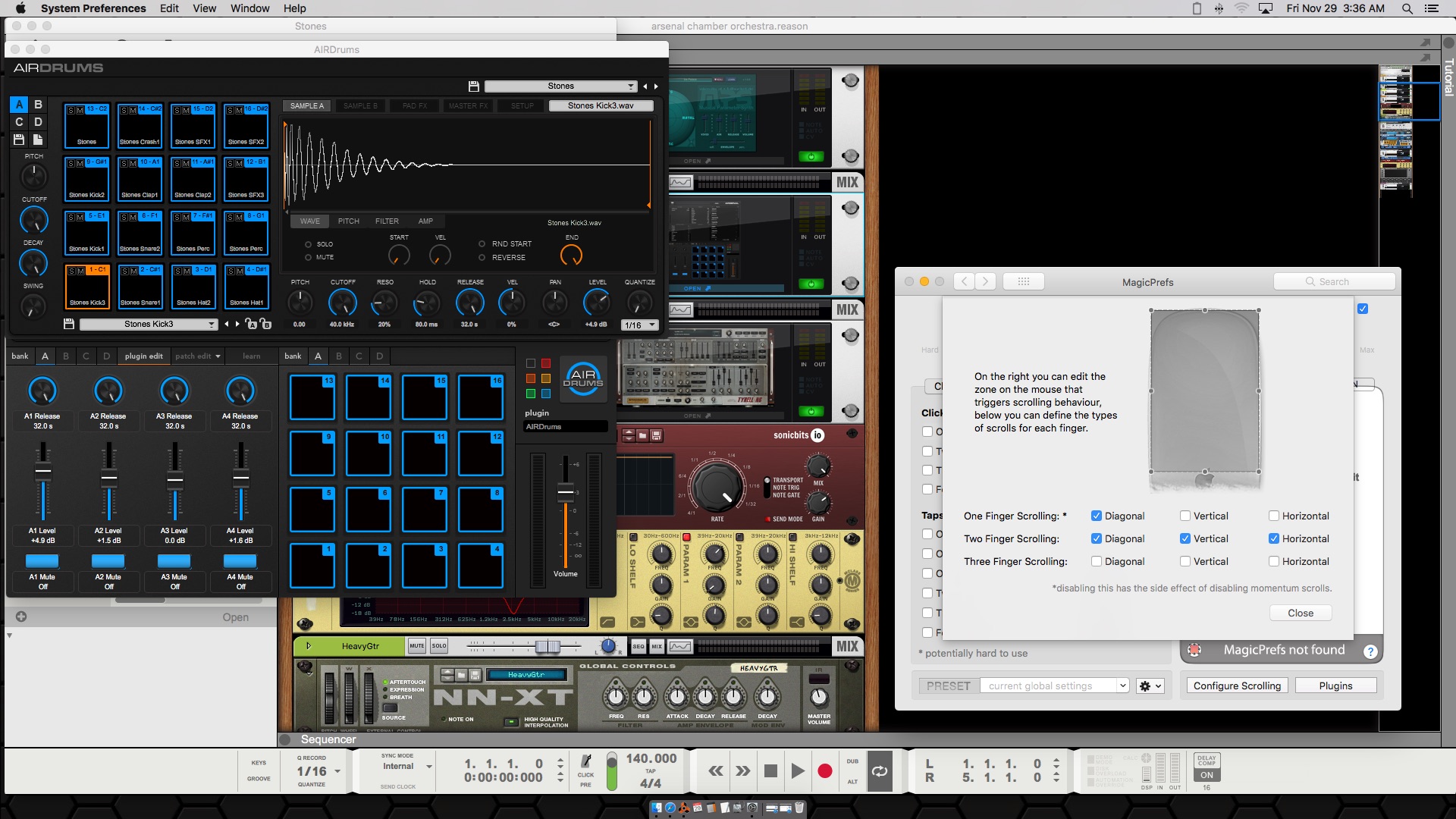Add a device with the plus icon
Screen dimensions: 1456x819
(x=21, y=617)
